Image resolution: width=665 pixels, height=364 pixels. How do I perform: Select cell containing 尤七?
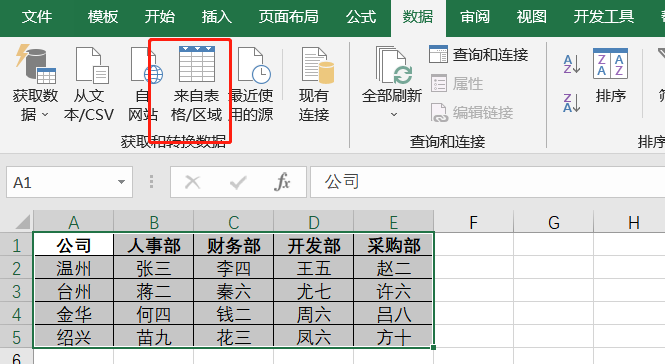(x=314, y=291)
